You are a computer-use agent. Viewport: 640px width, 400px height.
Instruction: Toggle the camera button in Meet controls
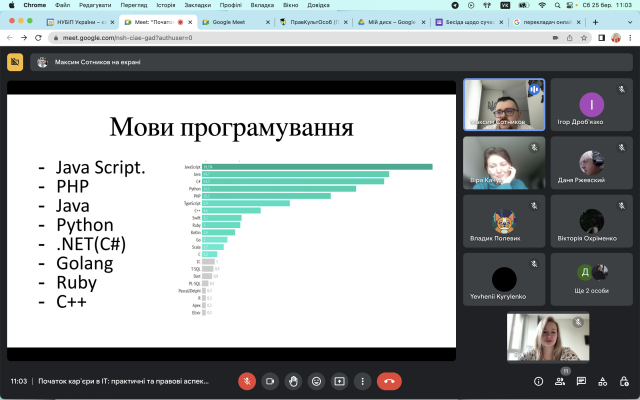pyautogui.click(x=270, y=381)
